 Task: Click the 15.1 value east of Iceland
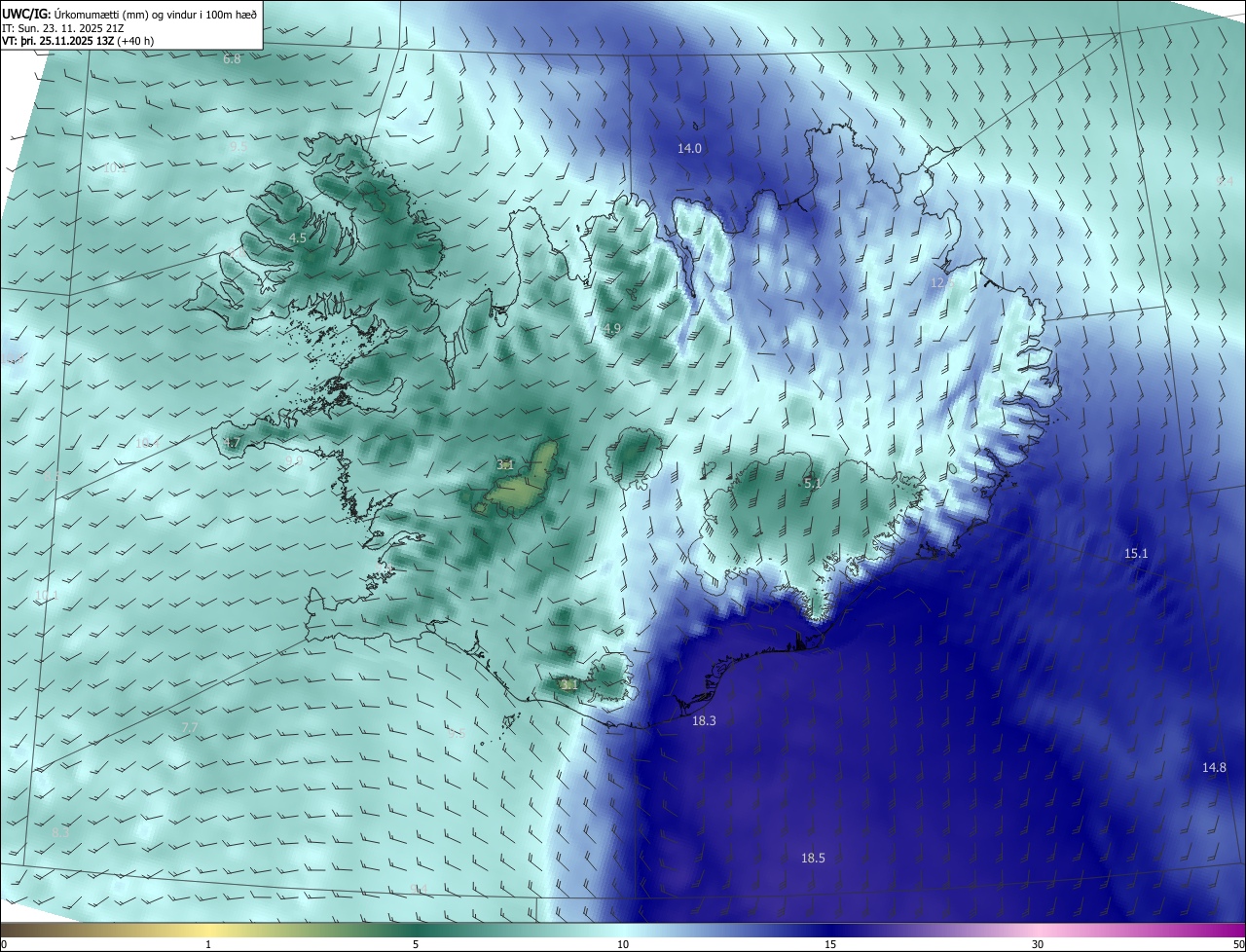1136,553
